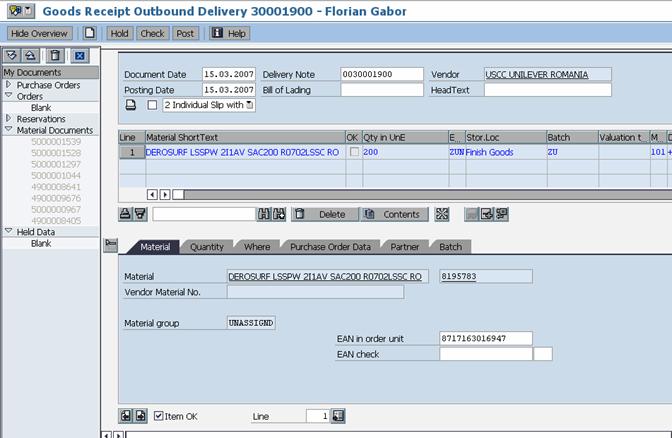Image resolution: width=672 pixels, height=438 pixels.
Task: Collapse the Material Documents tree node
Action: click(8, 130)
